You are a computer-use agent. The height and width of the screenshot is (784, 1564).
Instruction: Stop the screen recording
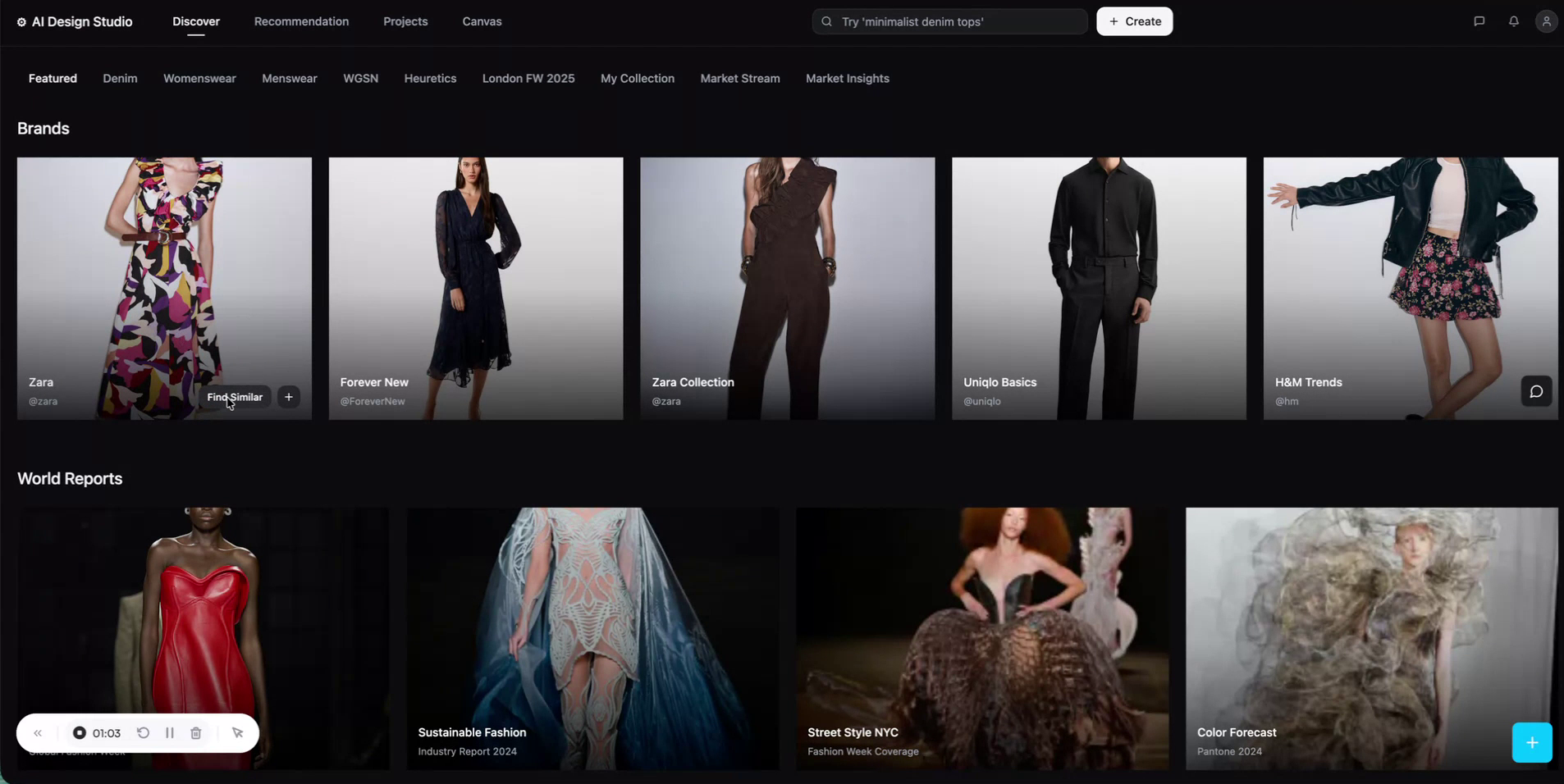80,733
